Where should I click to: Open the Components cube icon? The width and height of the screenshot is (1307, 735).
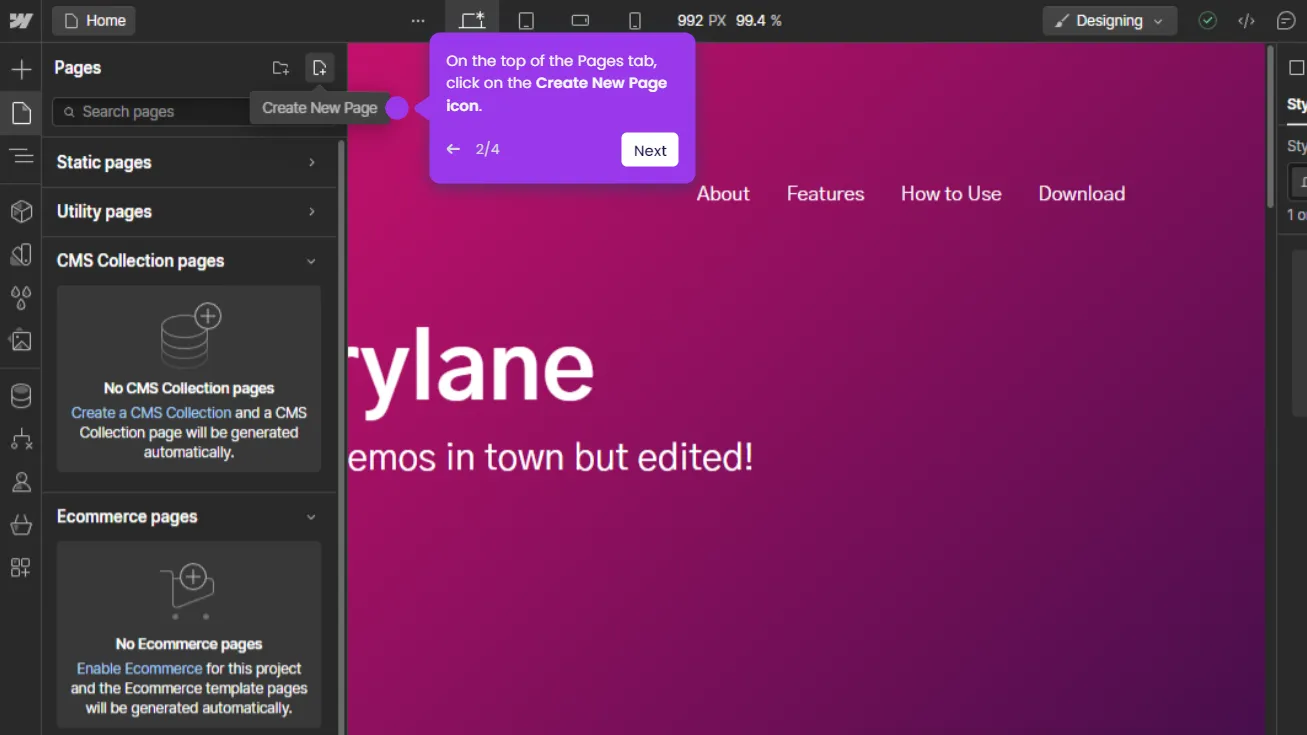21,211
